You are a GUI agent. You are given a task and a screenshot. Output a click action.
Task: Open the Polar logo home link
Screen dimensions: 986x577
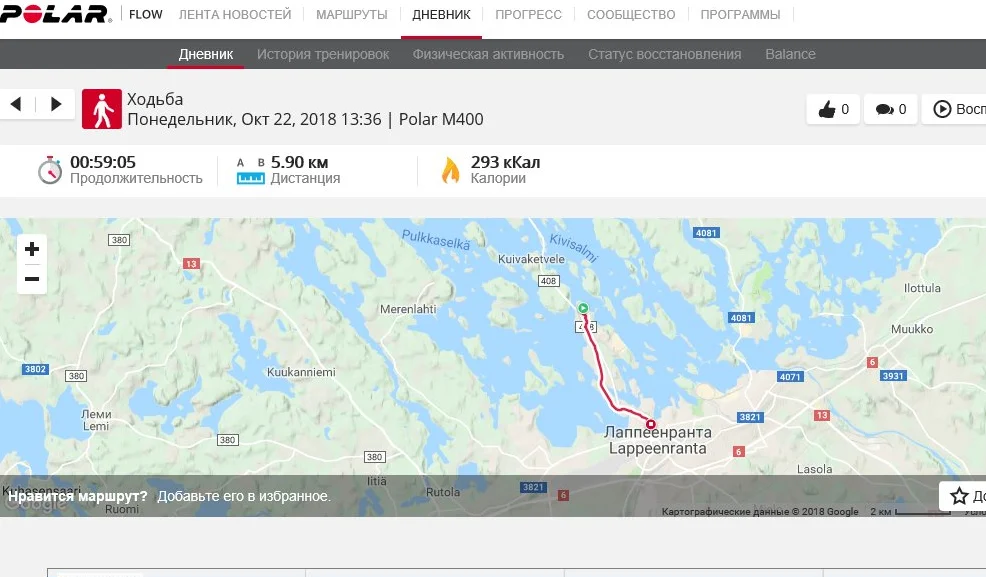(x=55, y=14)
